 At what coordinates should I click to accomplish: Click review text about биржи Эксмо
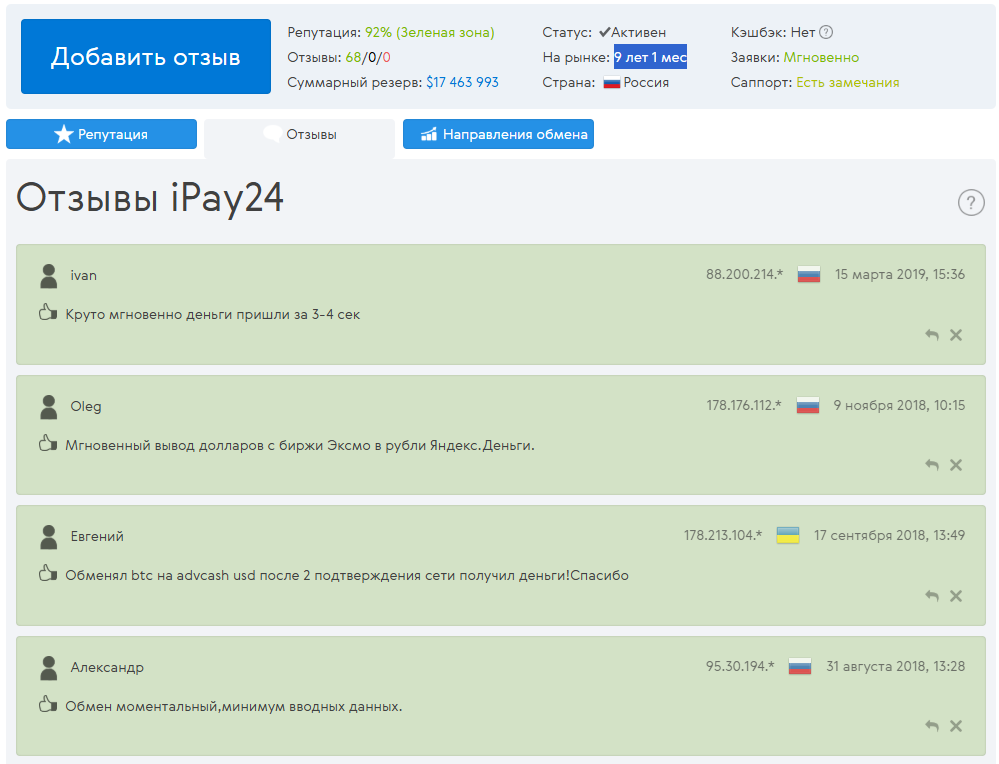pos(300,445)
